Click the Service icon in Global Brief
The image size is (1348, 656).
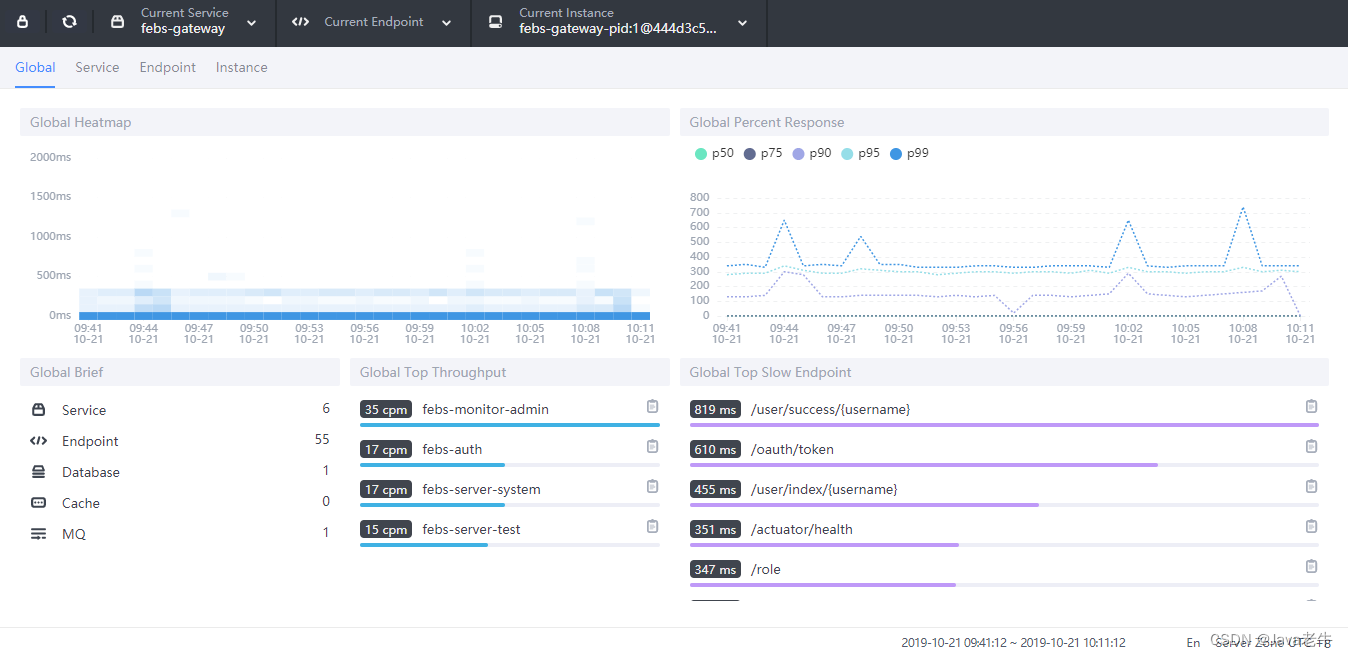pos(39,410)
